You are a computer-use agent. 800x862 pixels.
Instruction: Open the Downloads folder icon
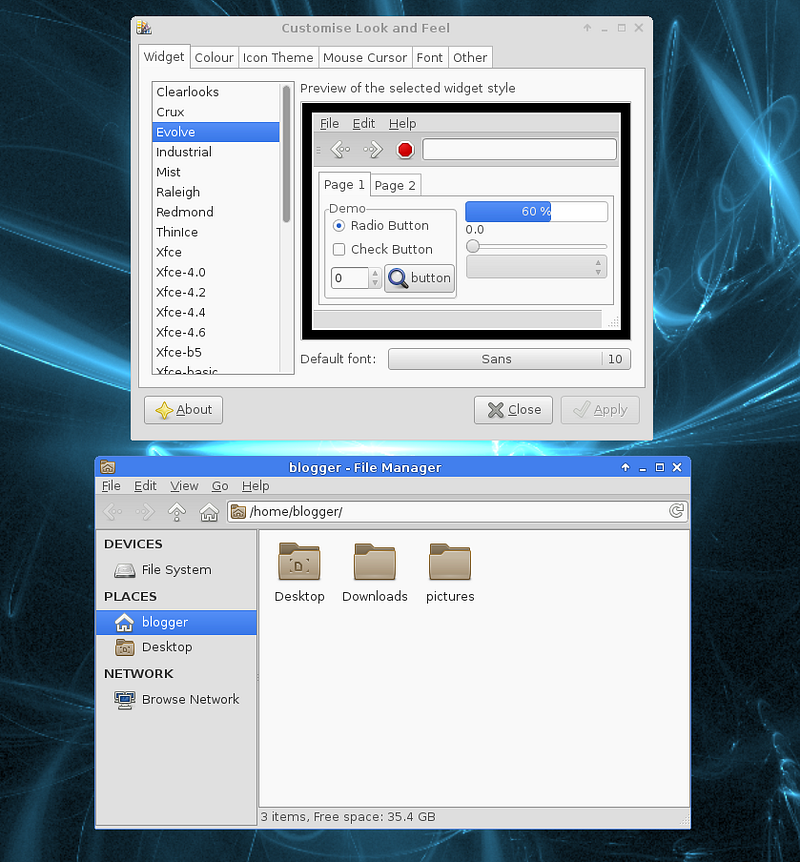tap(374, 561)
